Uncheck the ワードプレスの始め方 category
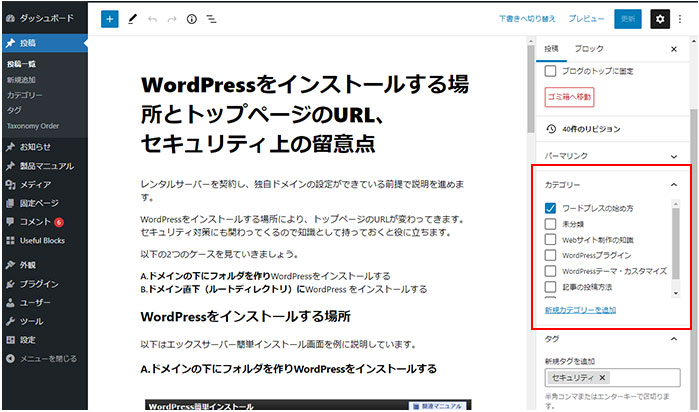 coord(550,208)
